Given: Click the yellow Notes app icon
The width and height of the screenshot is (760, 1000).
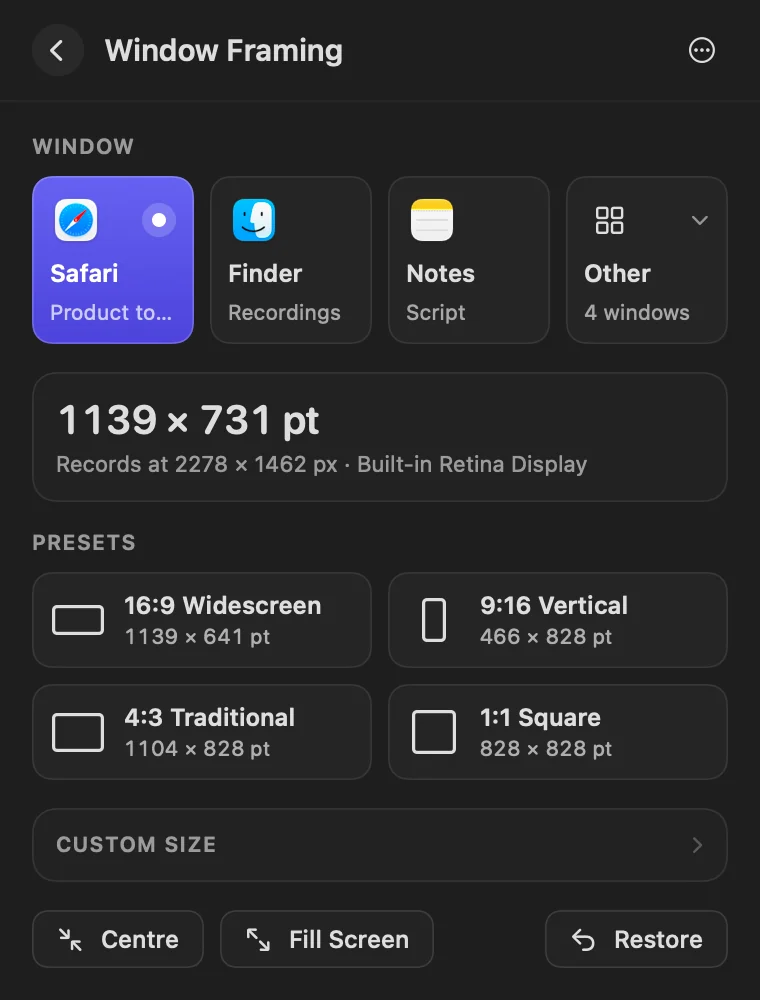Looking at the screenshot, I should click(x=432, y=220).
